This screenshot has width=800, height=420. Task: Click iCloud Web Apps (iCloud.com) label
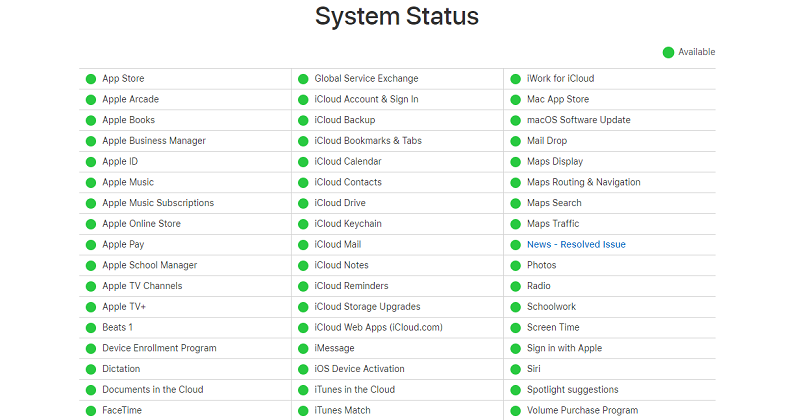[379, 327]
